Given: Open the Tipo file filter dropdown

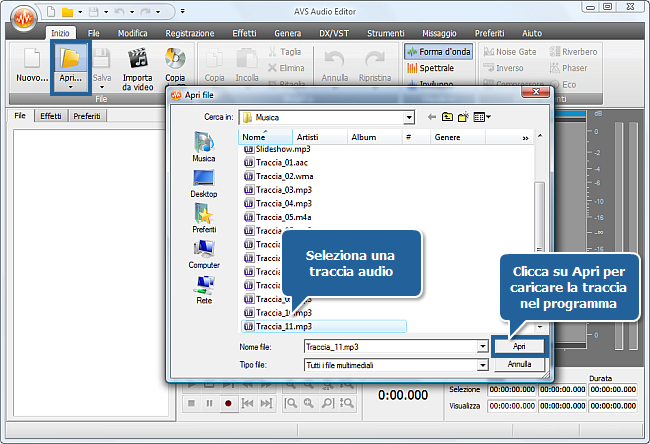Looking at the screenshot, I should (x=483, y=365).
